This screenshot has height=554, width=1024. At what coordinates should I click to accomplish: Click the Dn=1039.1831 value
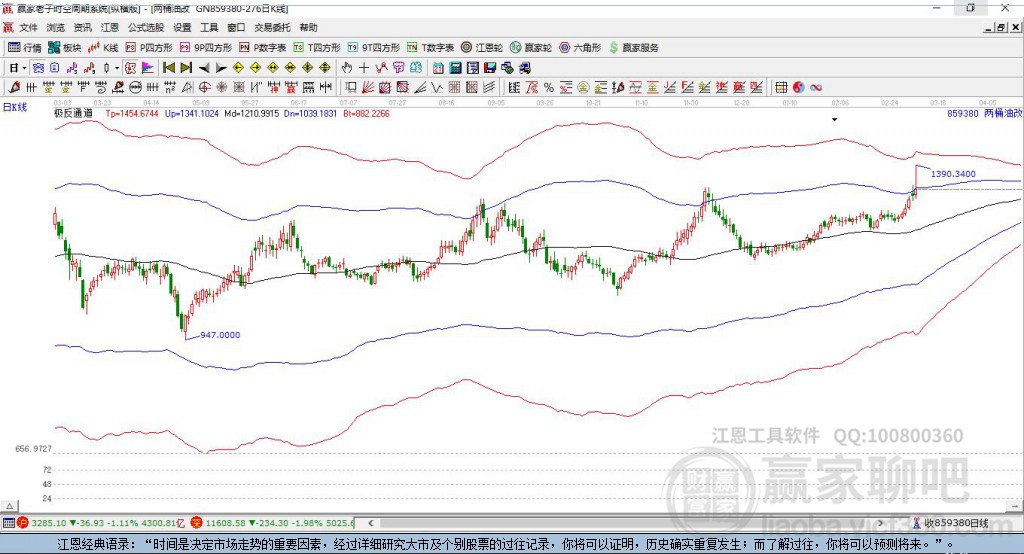coord(311,113)
